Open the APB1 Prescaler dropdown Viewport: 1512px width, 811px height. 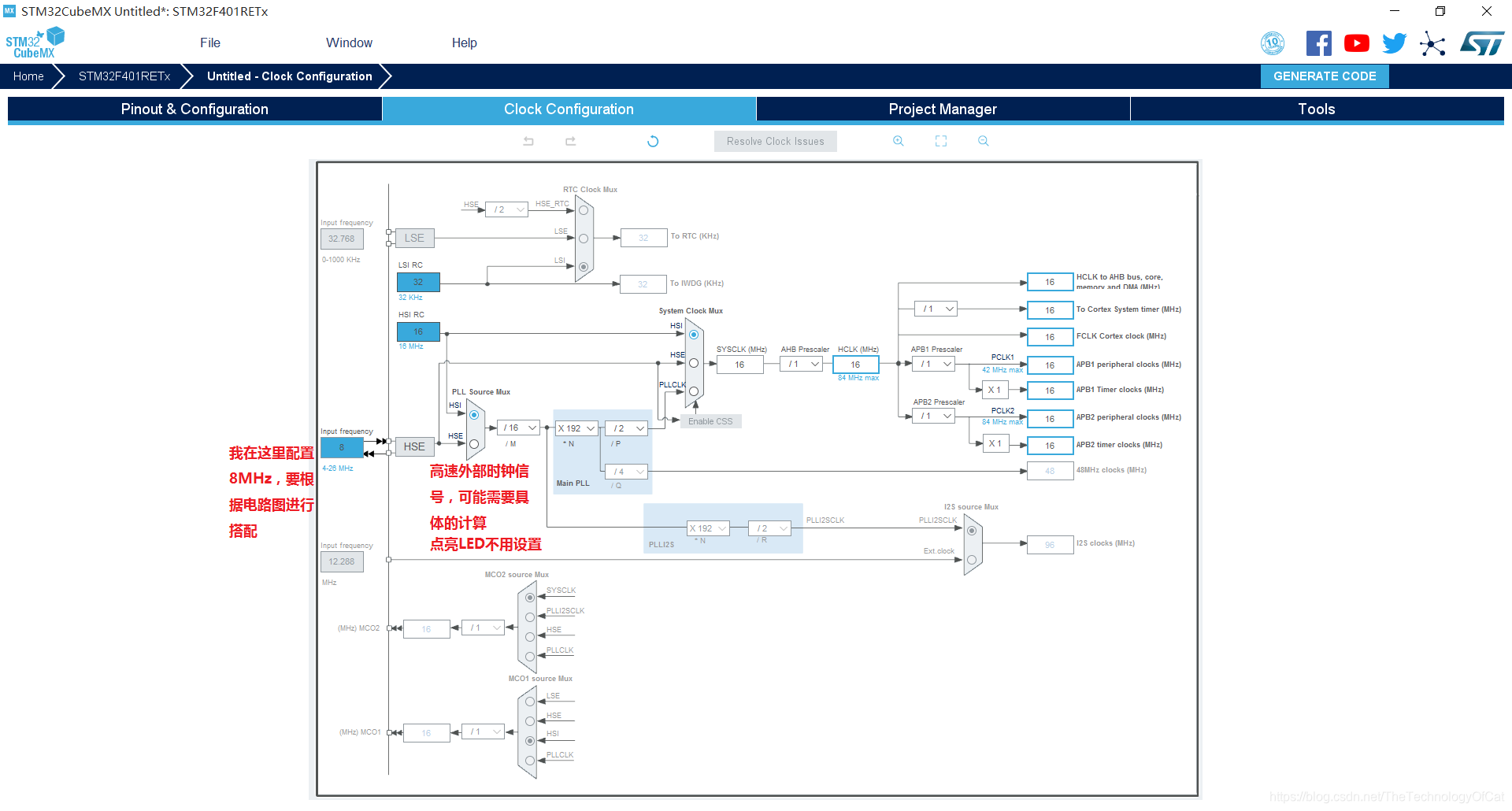(x=933, y=364)
